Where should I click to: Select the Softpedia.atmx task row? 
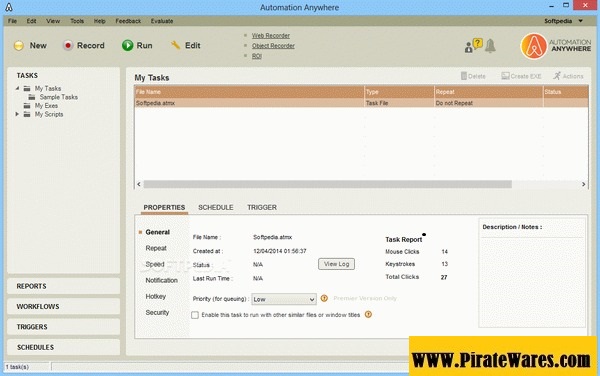(x=362, y=103)
